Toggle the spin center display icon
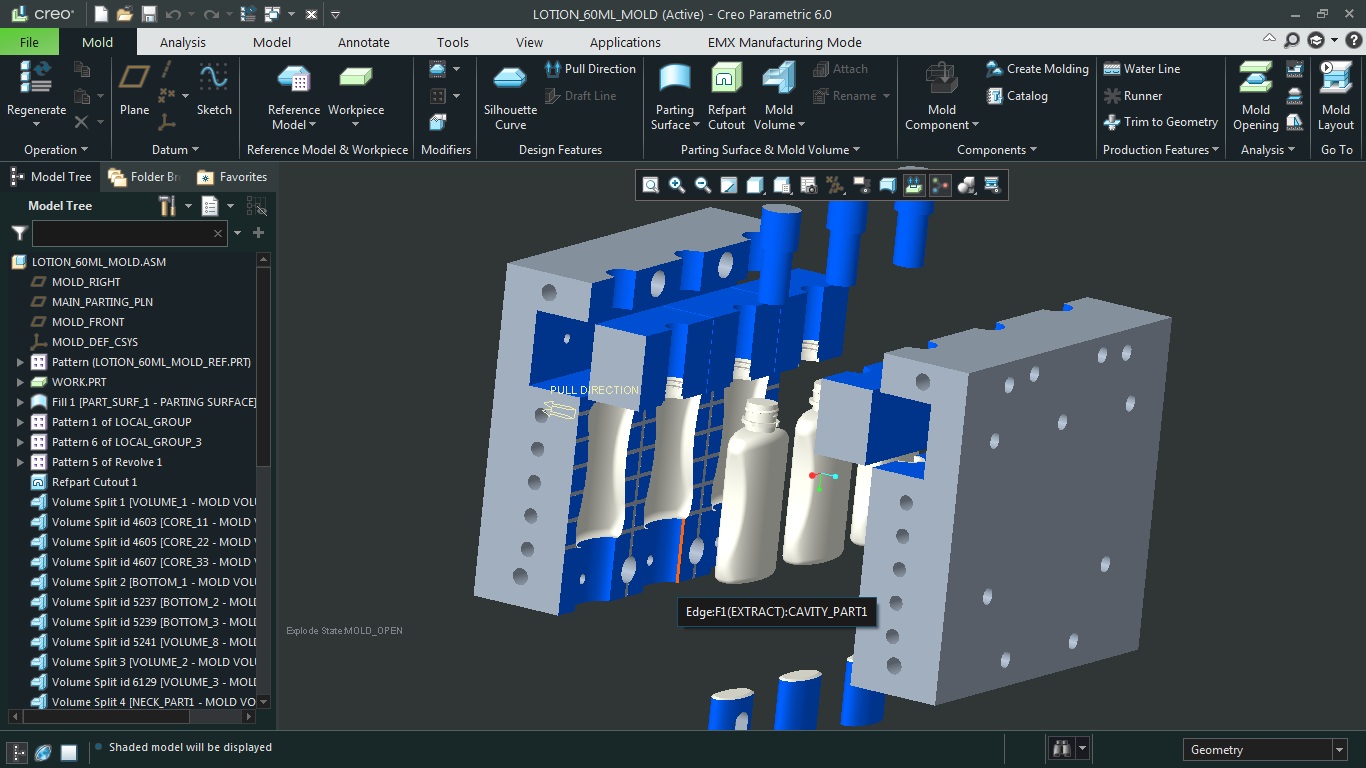The width and height of the screenshot is (1366, 768). click(939, 185)
